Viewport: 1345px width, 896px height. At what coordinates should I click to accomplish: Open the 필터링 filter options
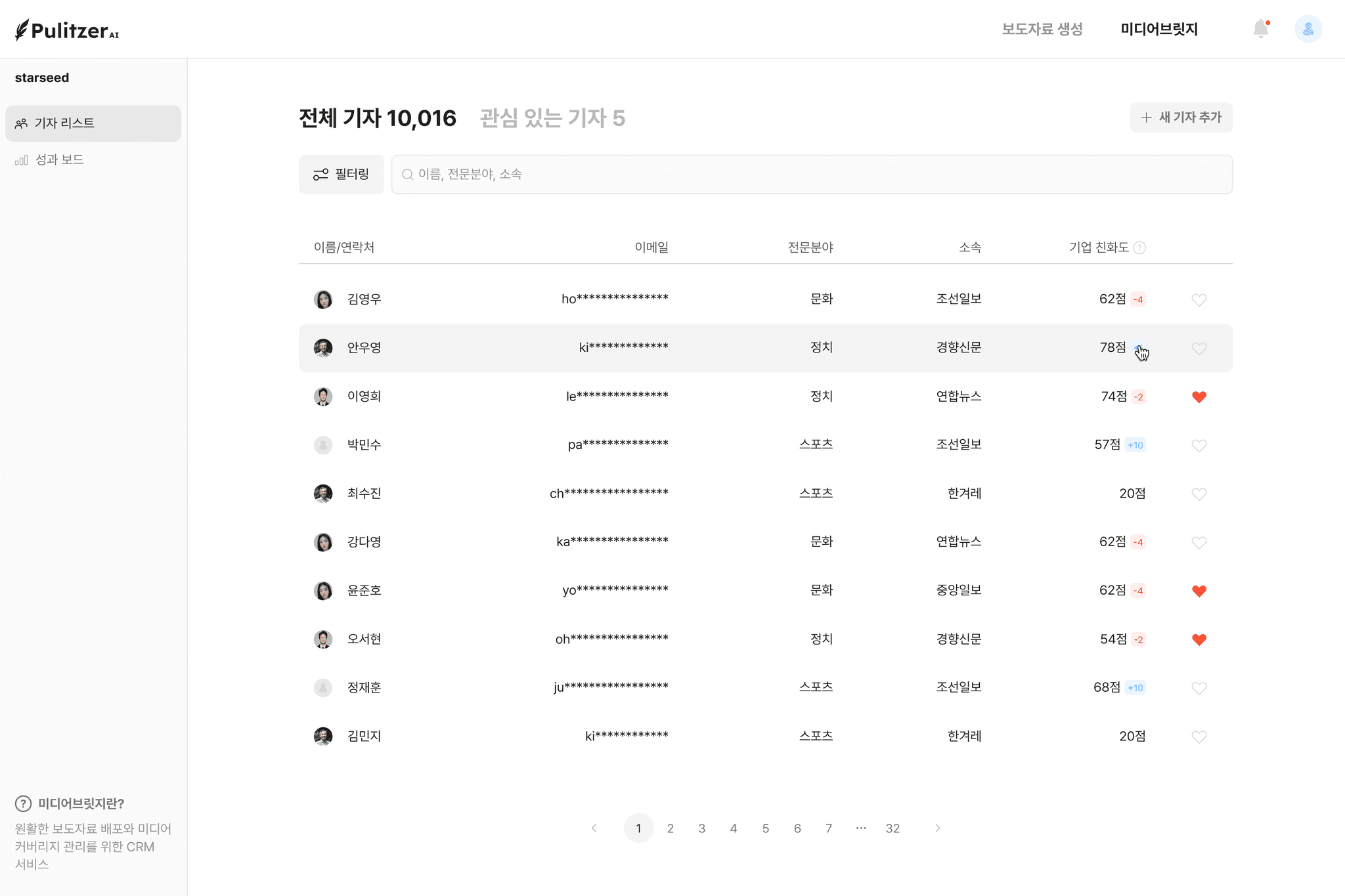click(x=341, y=175)
